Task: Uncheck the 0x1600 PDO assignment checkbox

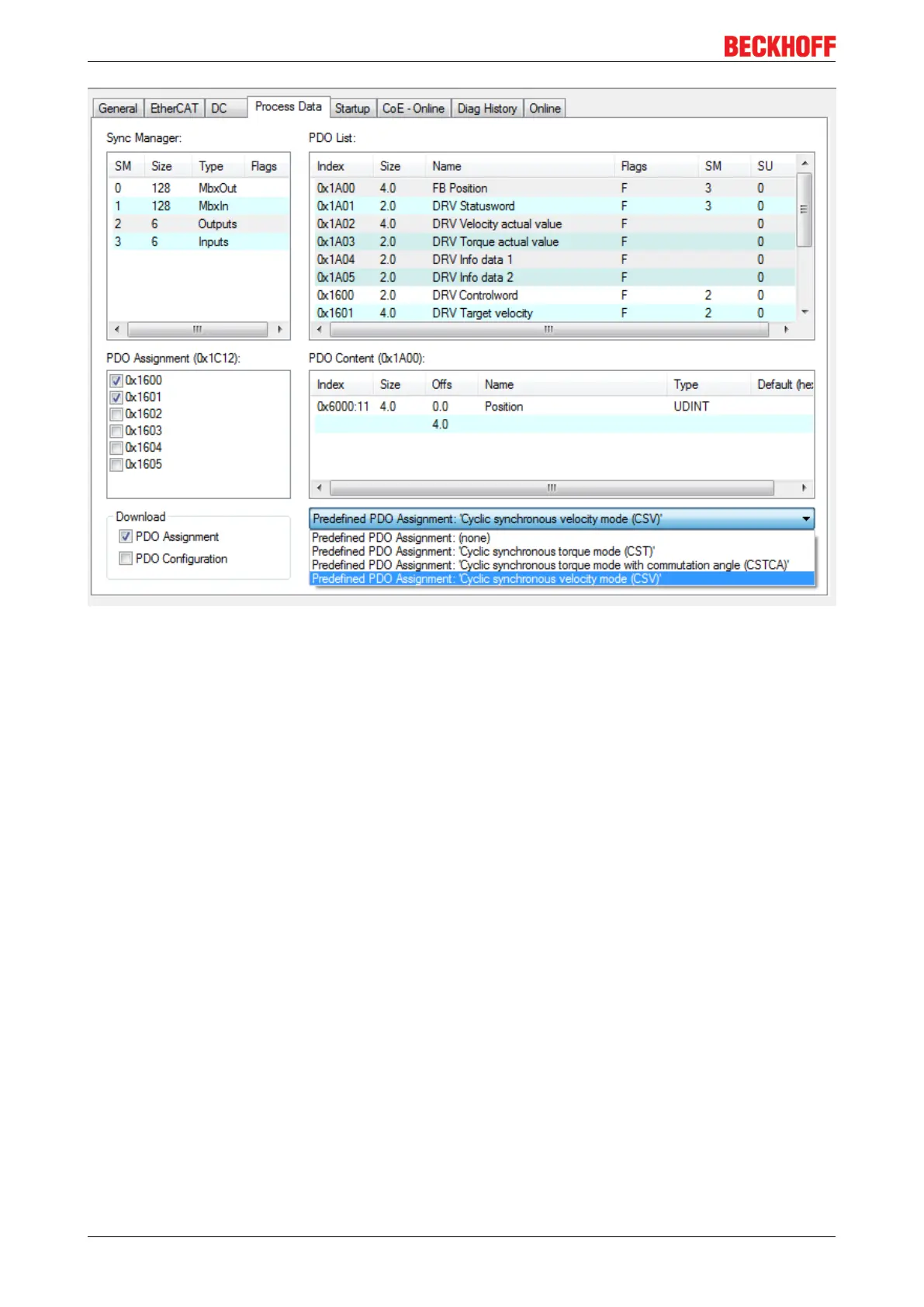Action: [116, 380]
